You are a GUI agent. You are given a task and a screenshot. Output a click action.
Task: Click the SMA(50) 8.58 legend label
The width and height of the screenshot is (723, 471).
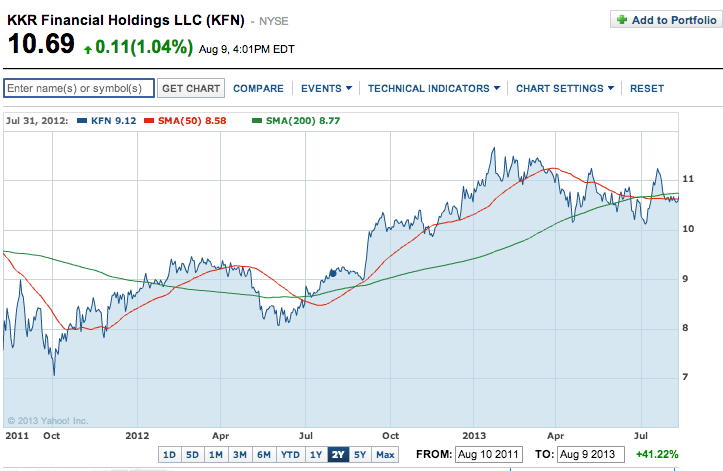(x=192, y=121)
